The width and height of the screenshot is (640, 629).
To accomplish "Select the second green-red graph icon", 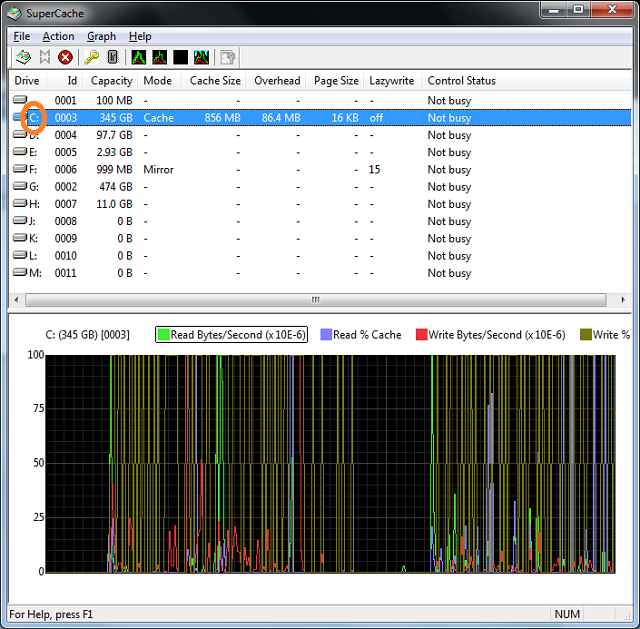I will (160, 57).
